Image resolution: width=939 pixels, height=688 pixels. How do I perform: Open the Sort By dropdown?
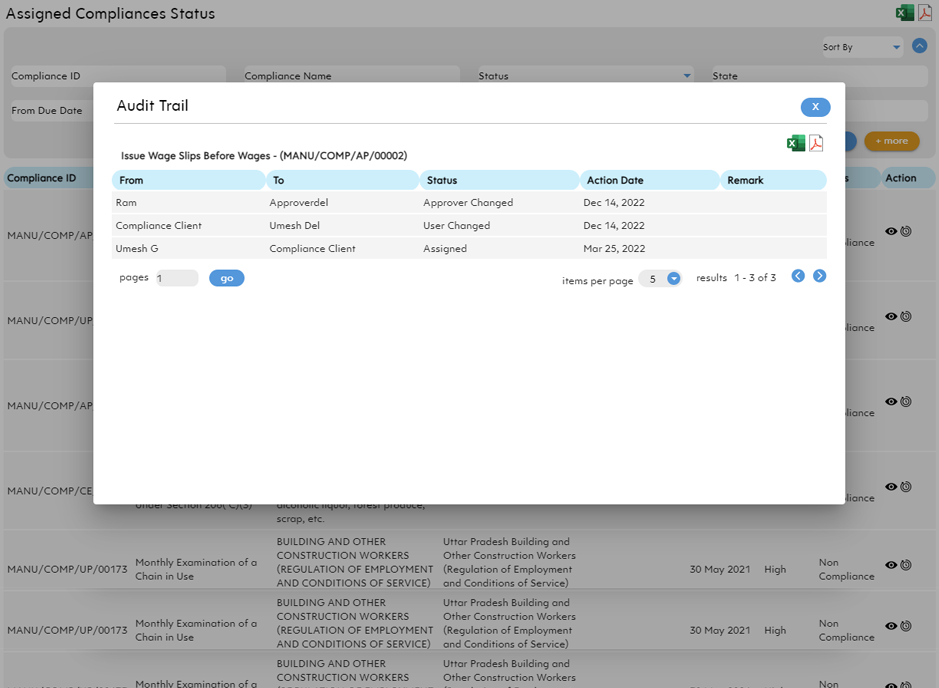click(862, 47)
